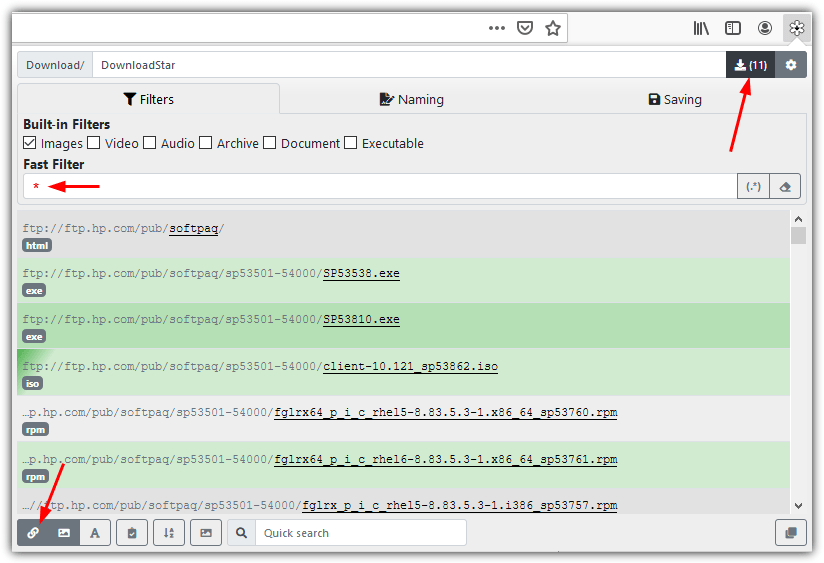The width and height of the screenshot is (824, 563).
Task: Toggle regex mode (.*) for Fast Filter
Action: point(753,187)
